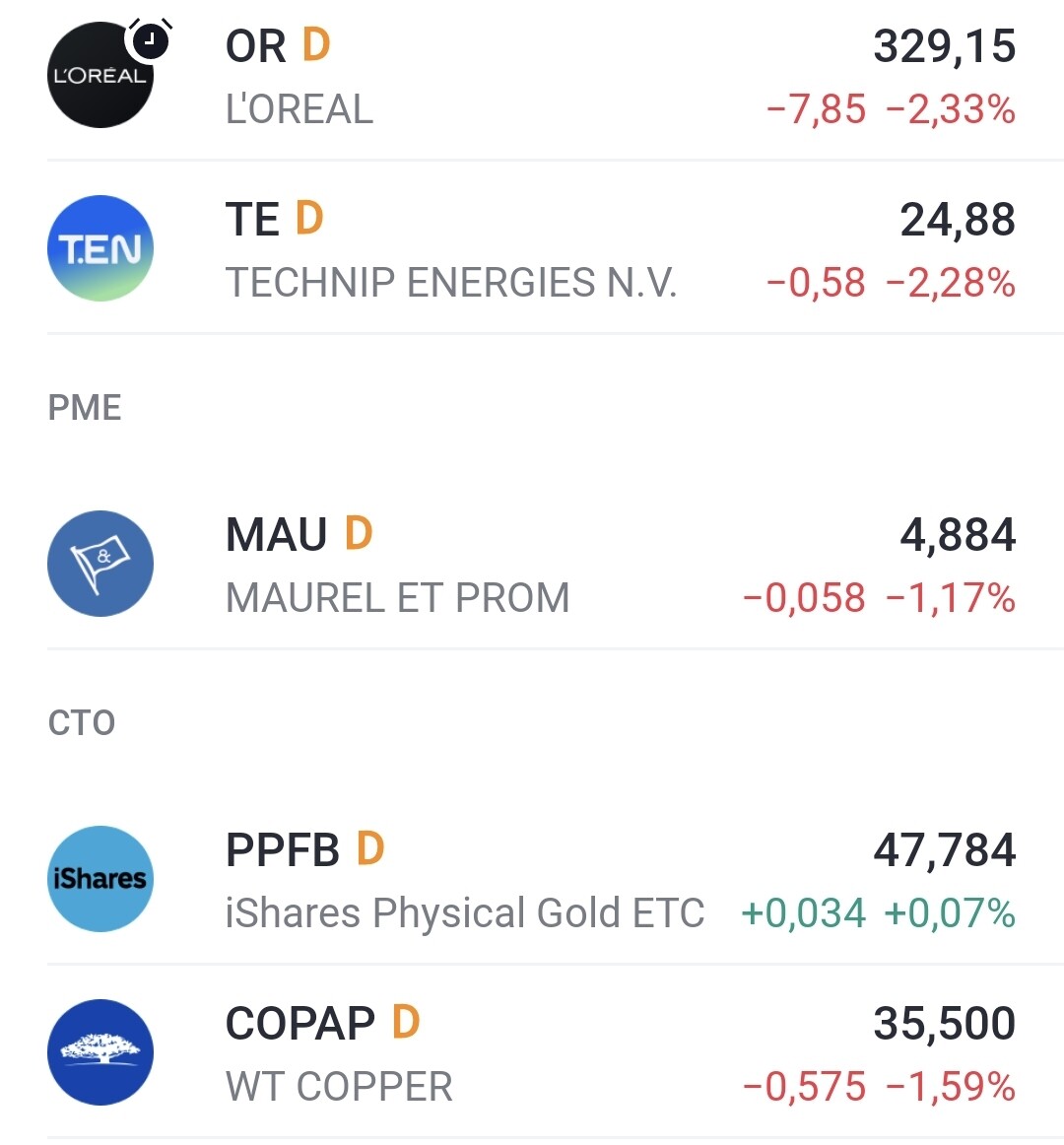Open the TECHNIP ENERGIES N.V. name
This screenshot has width=1064, height=1145.
(x=451, y=283)
